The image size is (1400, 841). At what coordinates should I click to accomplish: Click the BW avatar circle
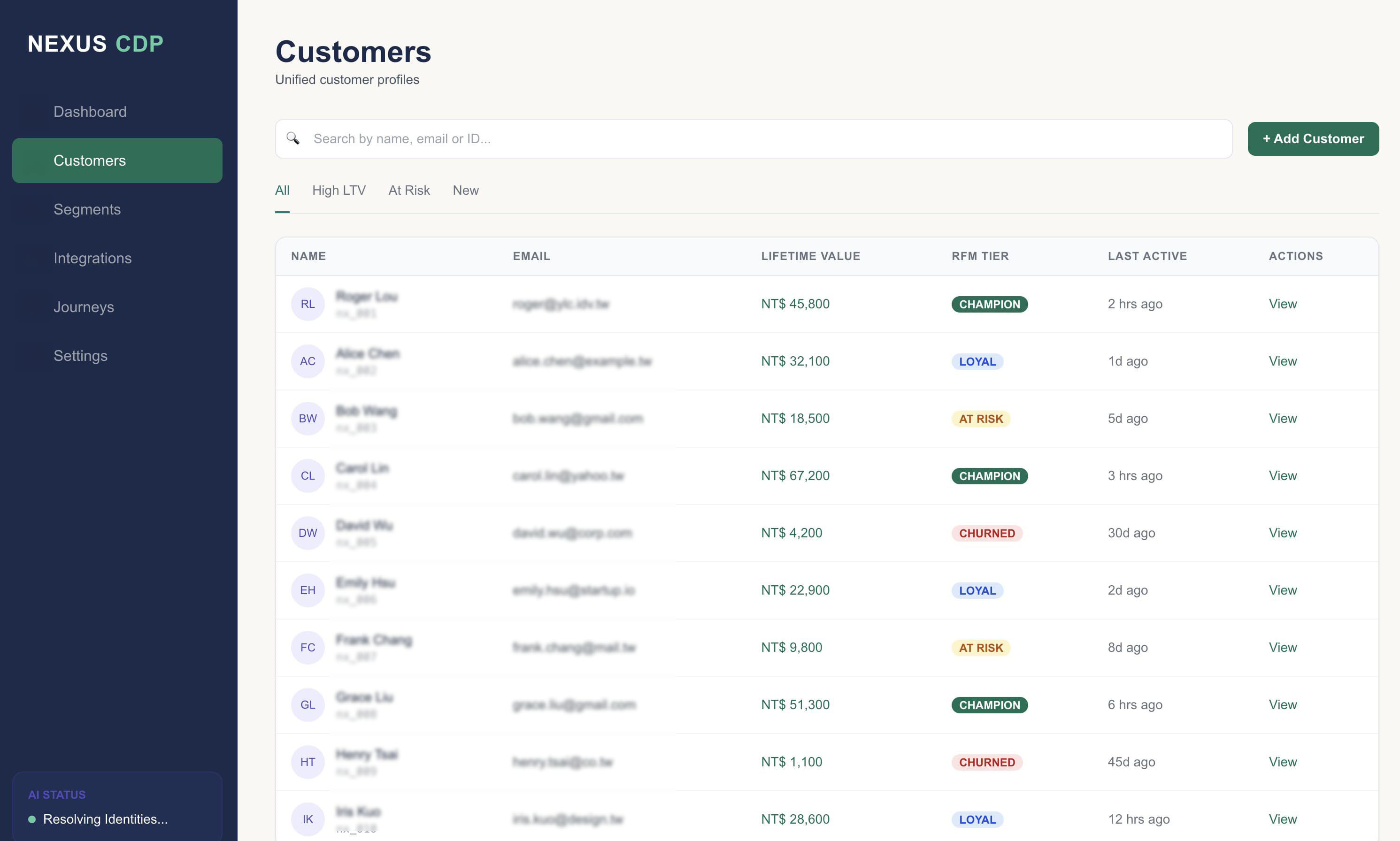tap(307, 419)
